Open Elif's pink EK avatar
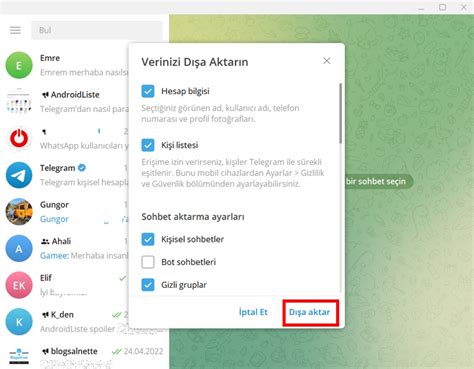Image resolution: width=474 pixels, height=369 pixels. 19,285
